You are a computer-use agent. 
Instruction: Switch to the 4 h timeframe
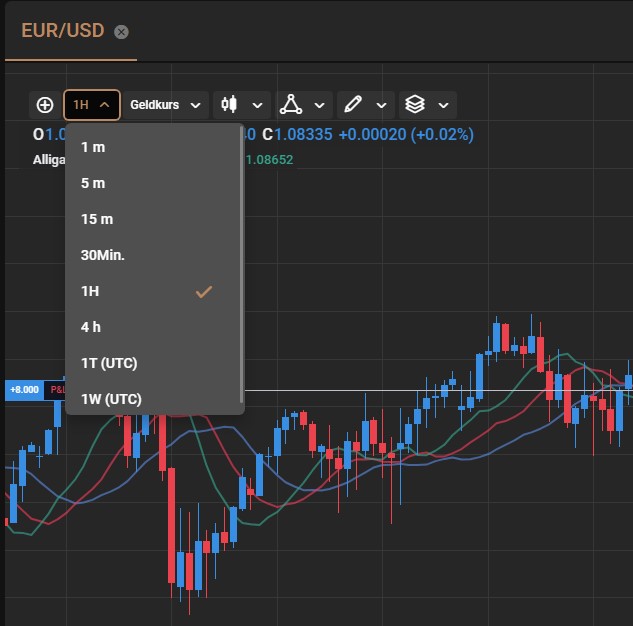[153, 327]
